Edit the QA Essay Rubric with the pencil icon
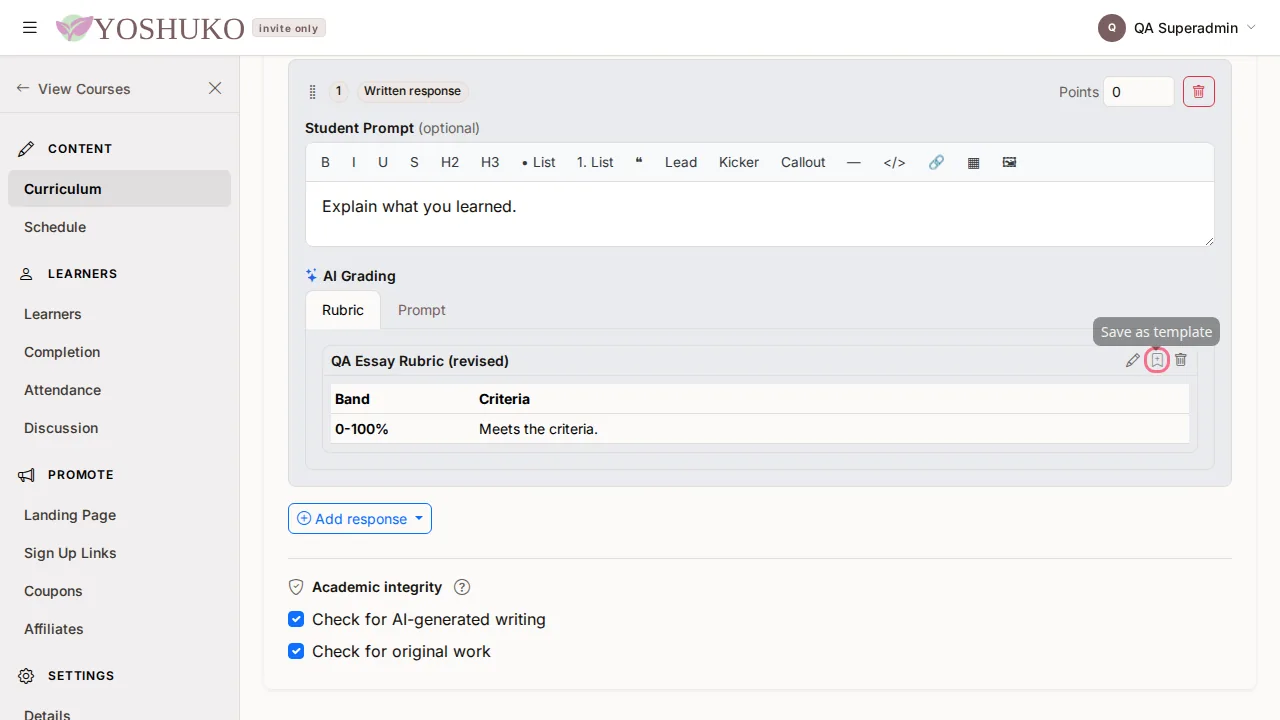This screenshot has width=1280, height=720. tap(1133, 360)
